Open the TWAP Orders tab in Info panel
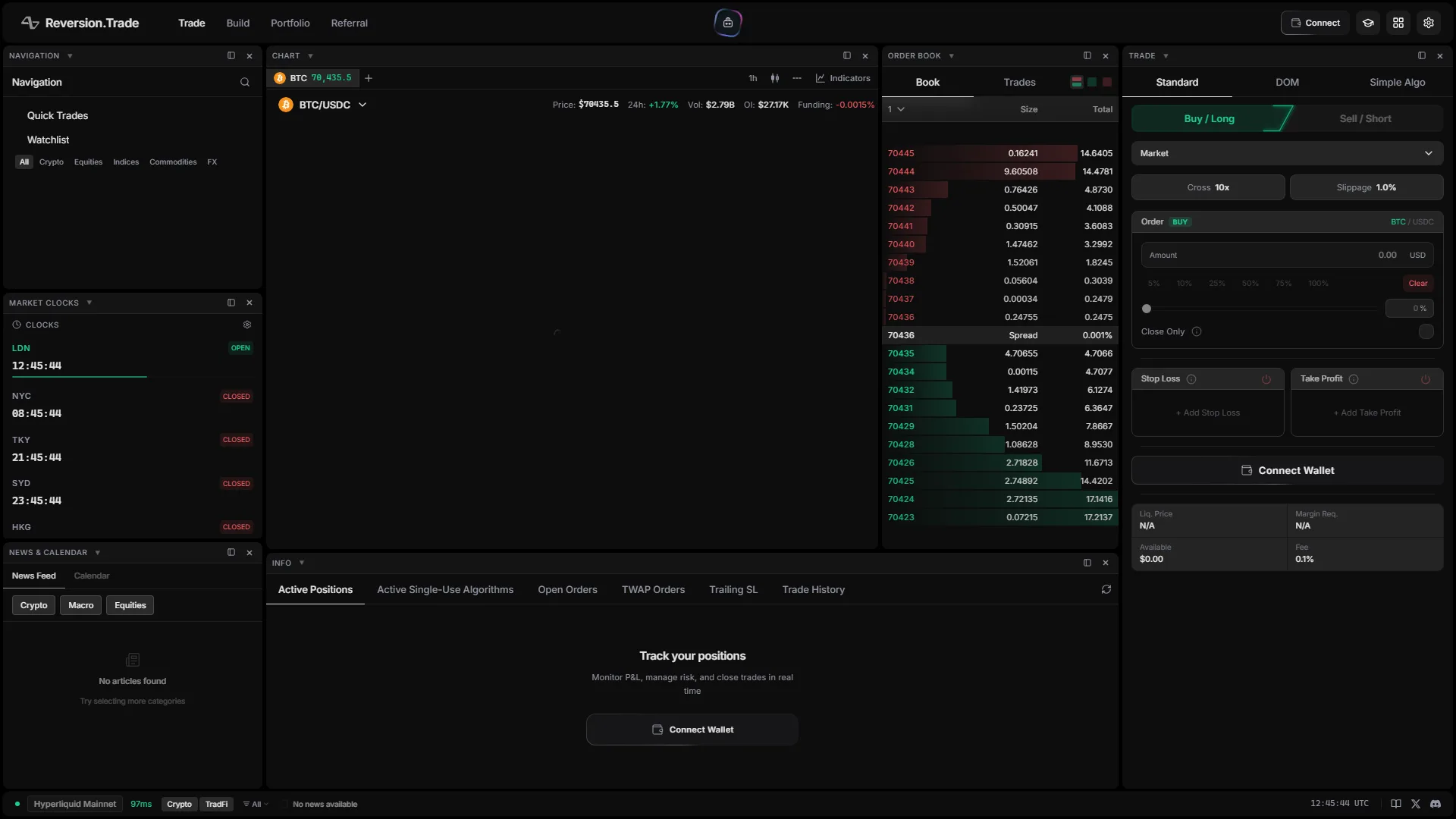 pyautogui.click(x=653, y=589)
